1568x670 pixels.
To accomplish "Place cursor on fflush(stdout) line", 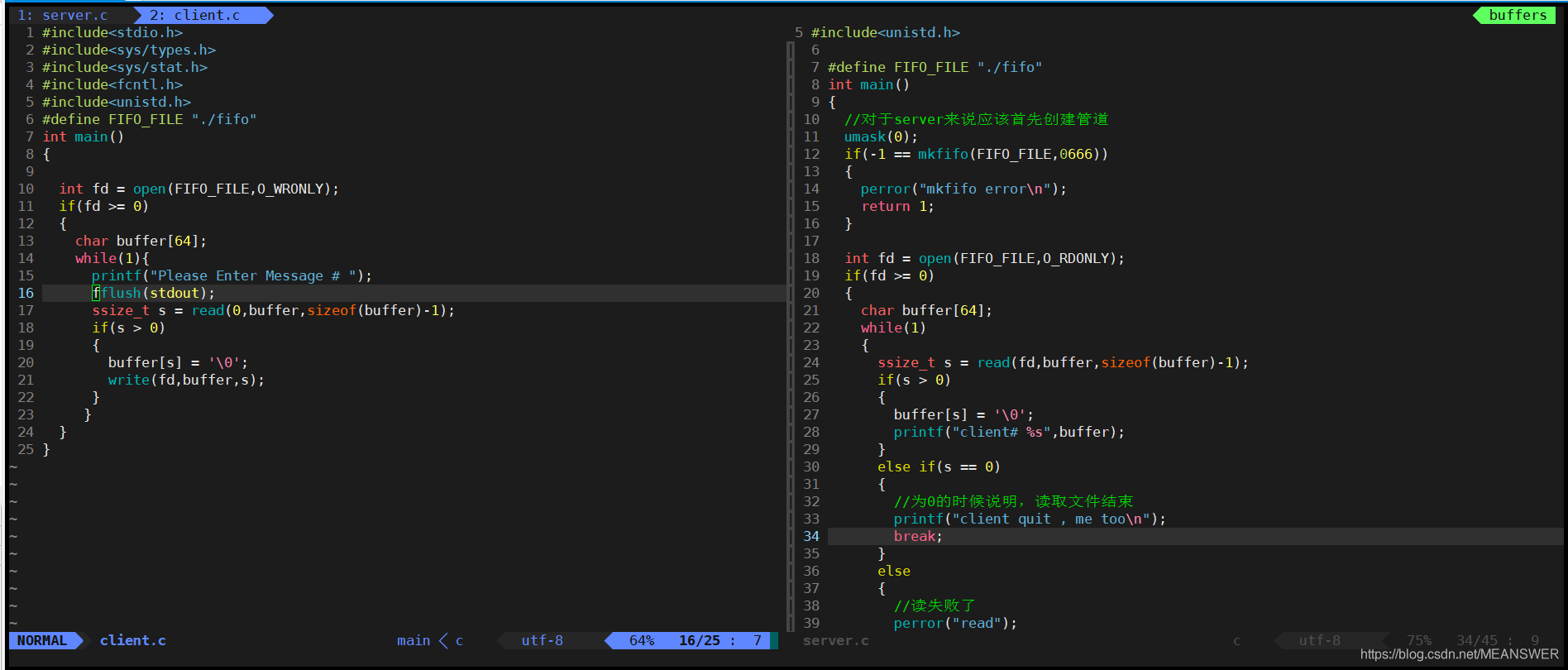I will [153, 293].
